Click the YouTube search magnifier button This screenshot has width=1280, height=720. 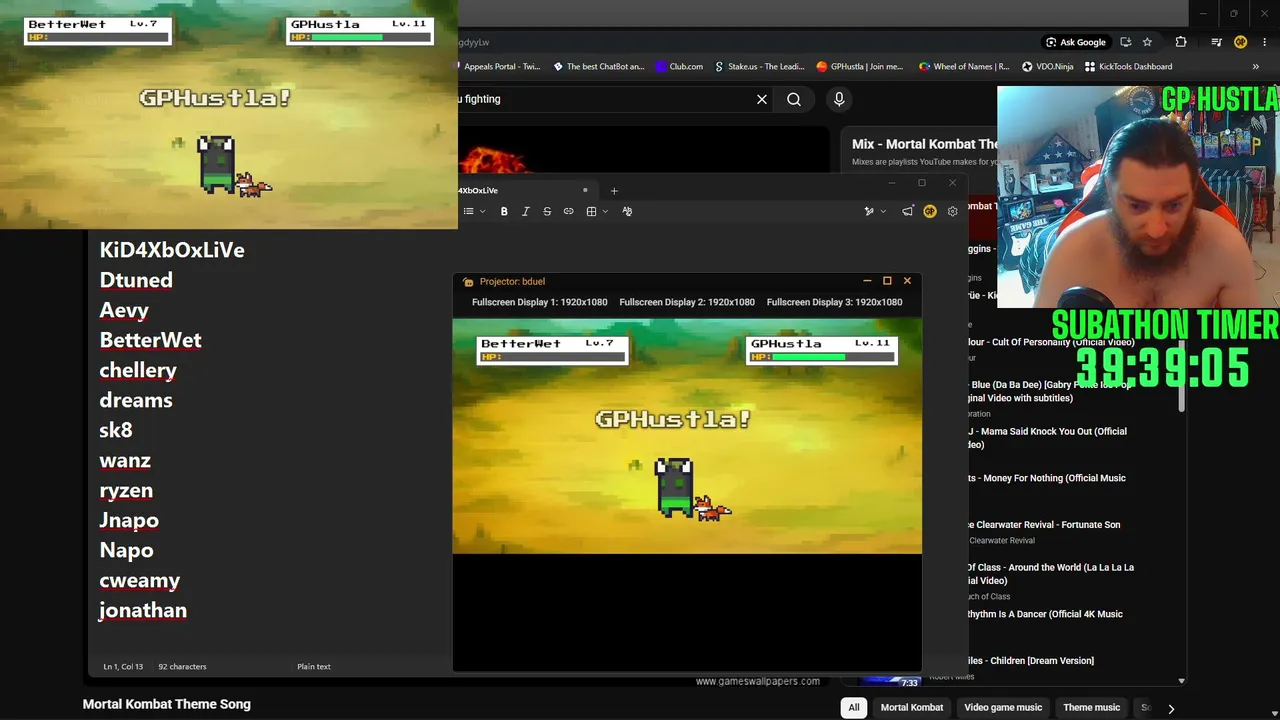[x=794, y=99]
